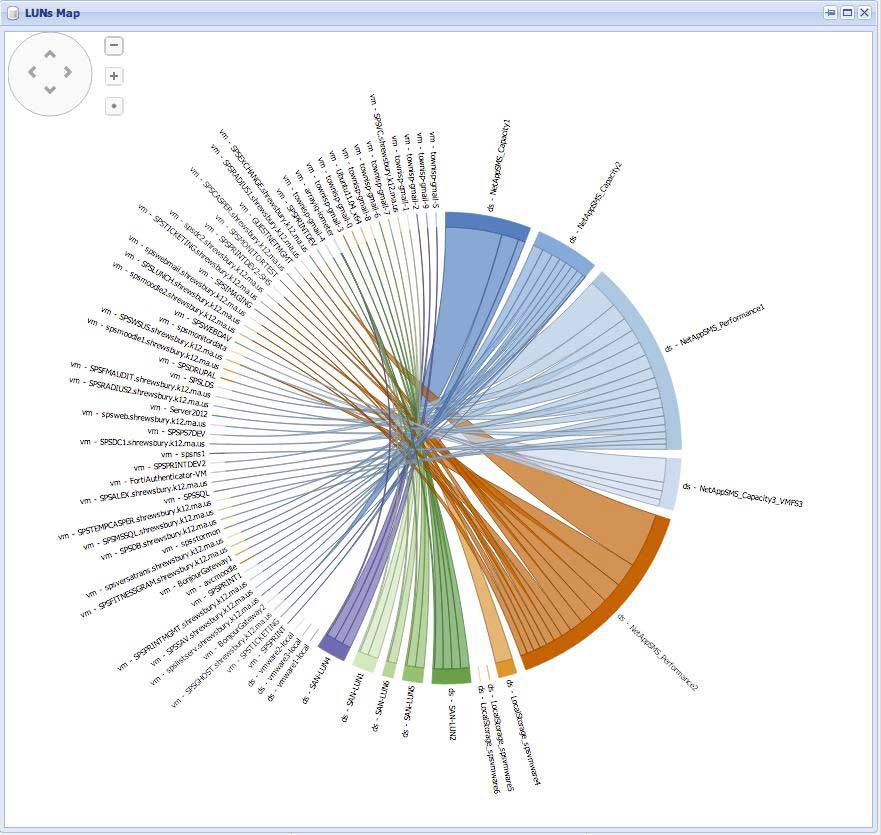The height and width of the screenshot is (835, 881).
Task: Click the "ds - SAN-LUN1" label
Action: click(x=352, y=697)
